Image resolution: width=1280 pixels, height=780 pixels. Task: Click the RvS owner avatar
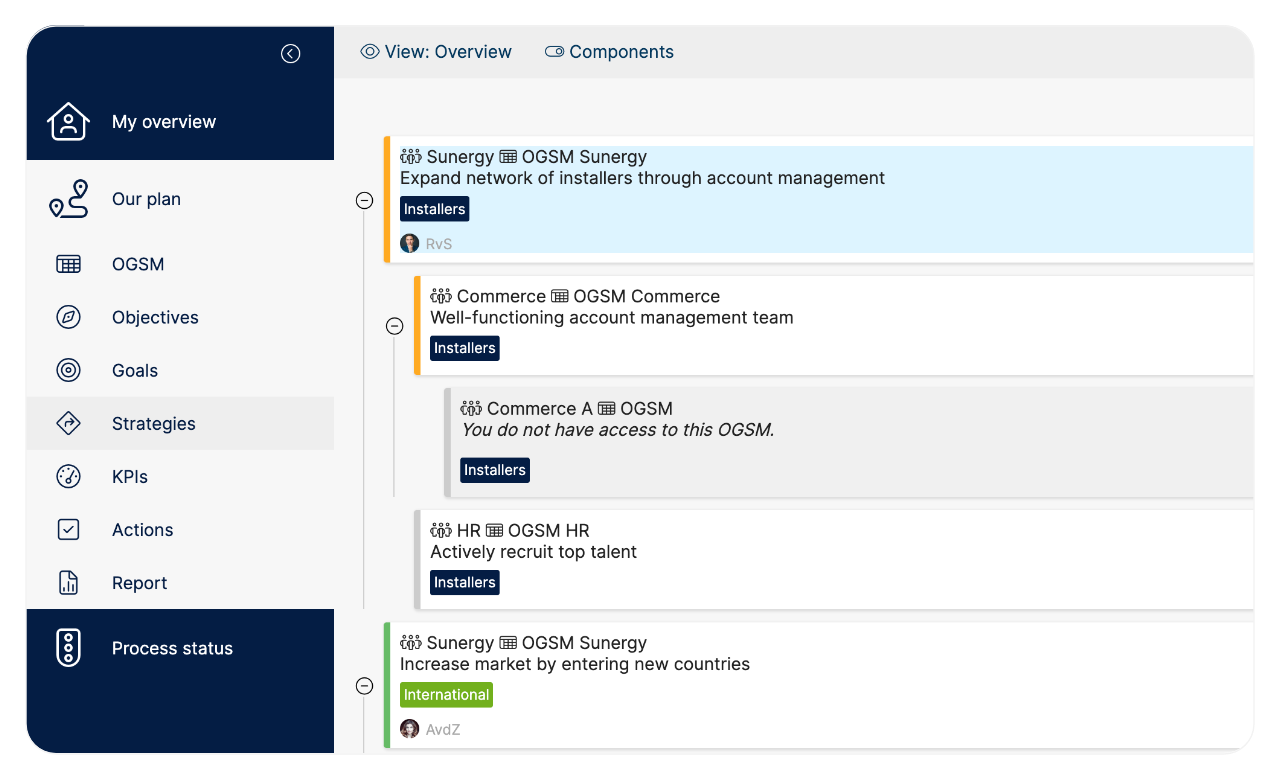coord(410,243)
